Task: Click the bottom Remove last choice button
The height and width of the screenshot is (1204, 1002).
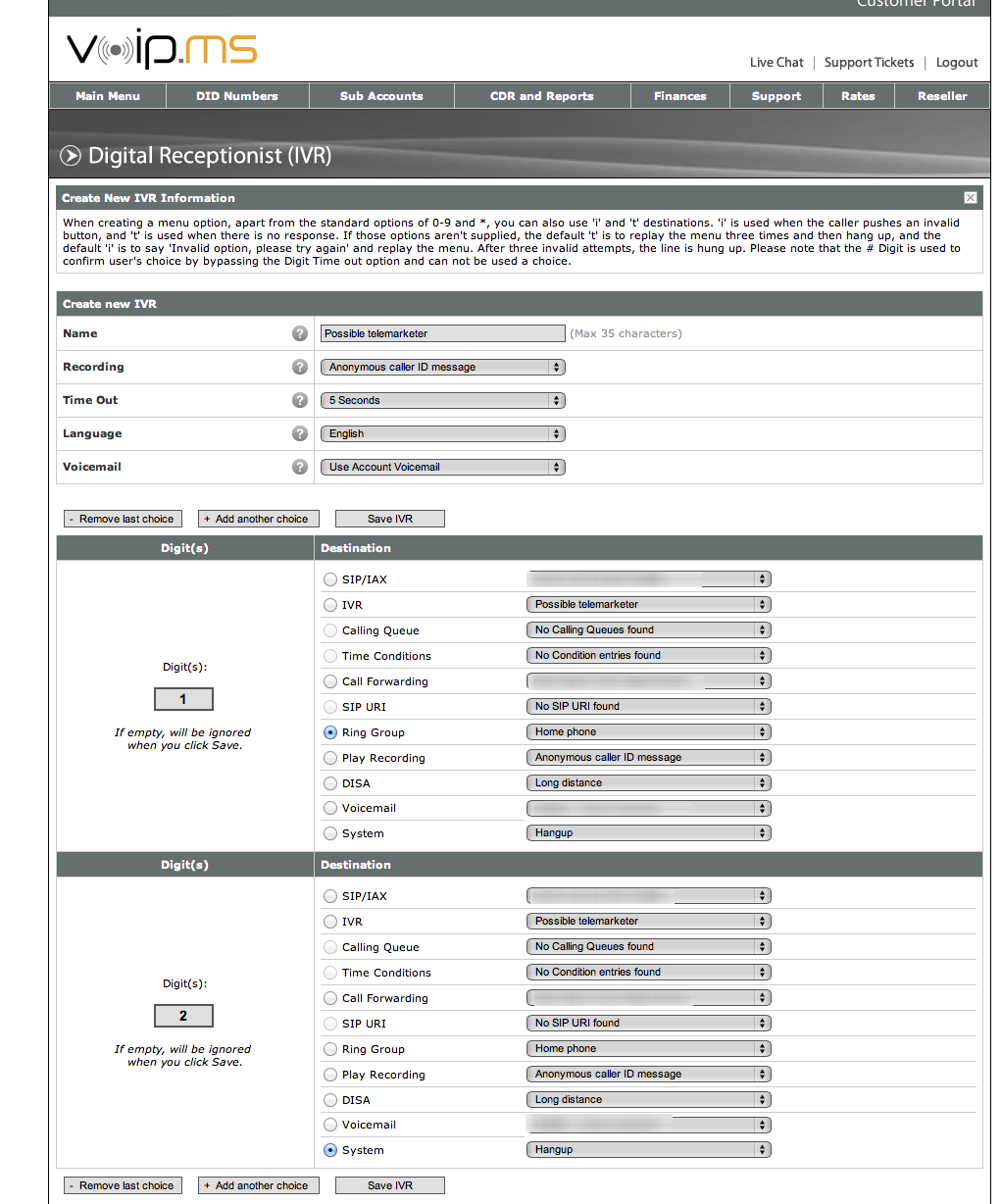Action: pyautogui.click(x=123, y=1185)
